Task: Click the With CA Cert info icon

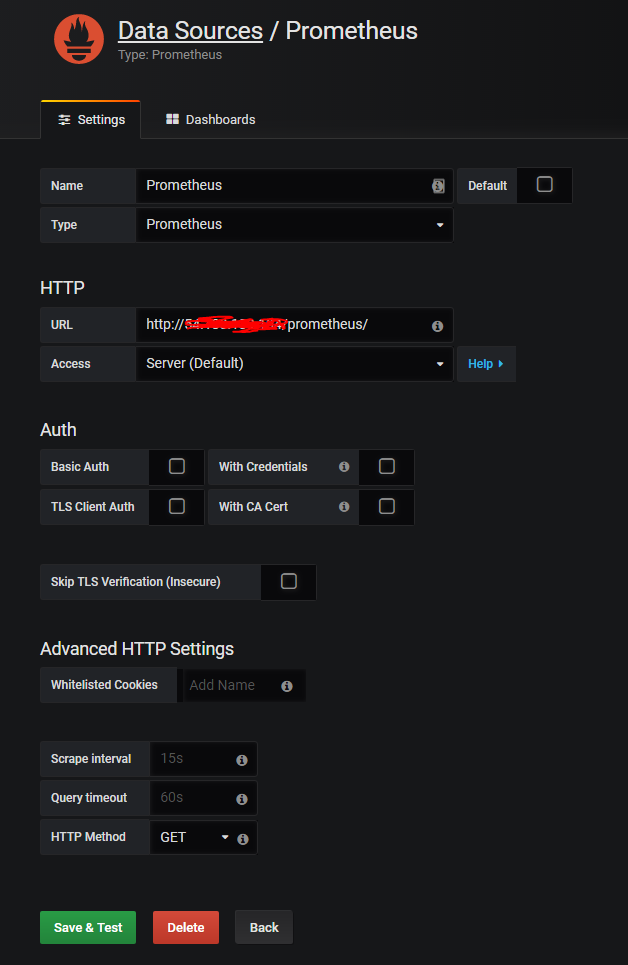Action: click(344, 507)
